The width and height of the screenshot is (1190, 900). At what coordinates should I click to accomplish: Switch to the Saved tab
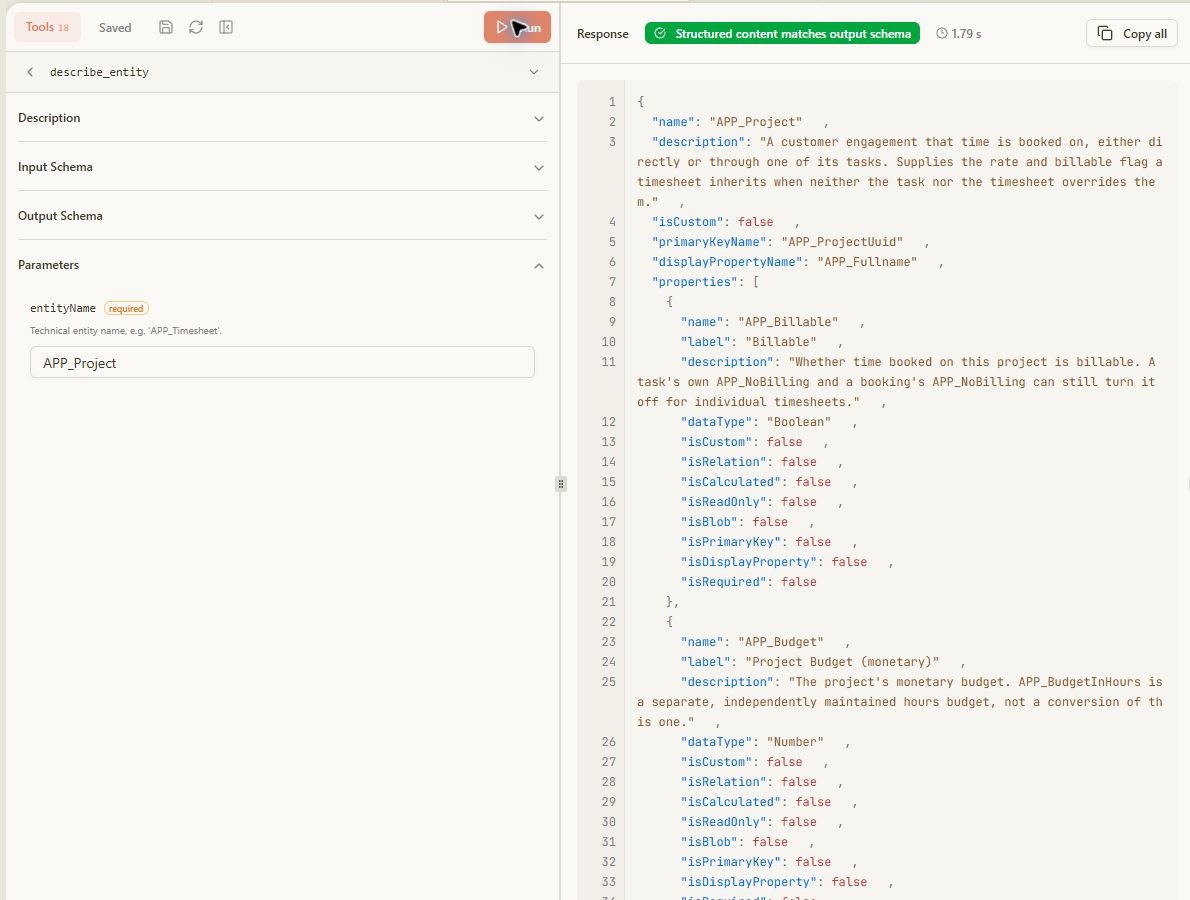coord(115,27)
